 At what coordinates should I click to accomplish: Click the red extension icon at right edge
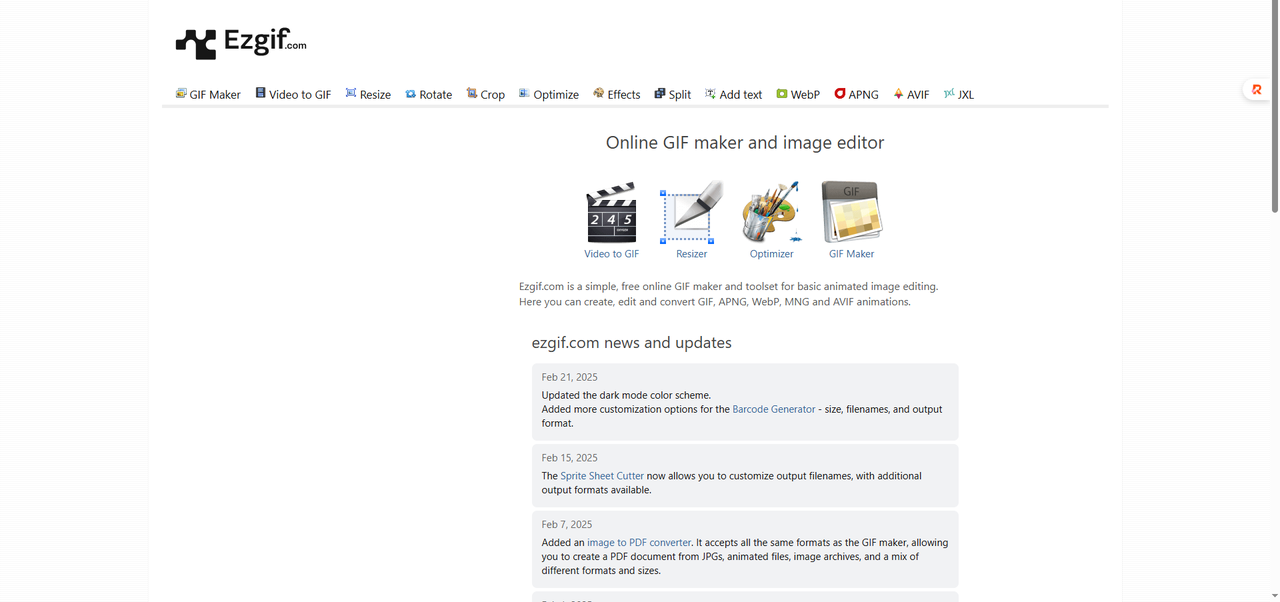coord(1257,89)
